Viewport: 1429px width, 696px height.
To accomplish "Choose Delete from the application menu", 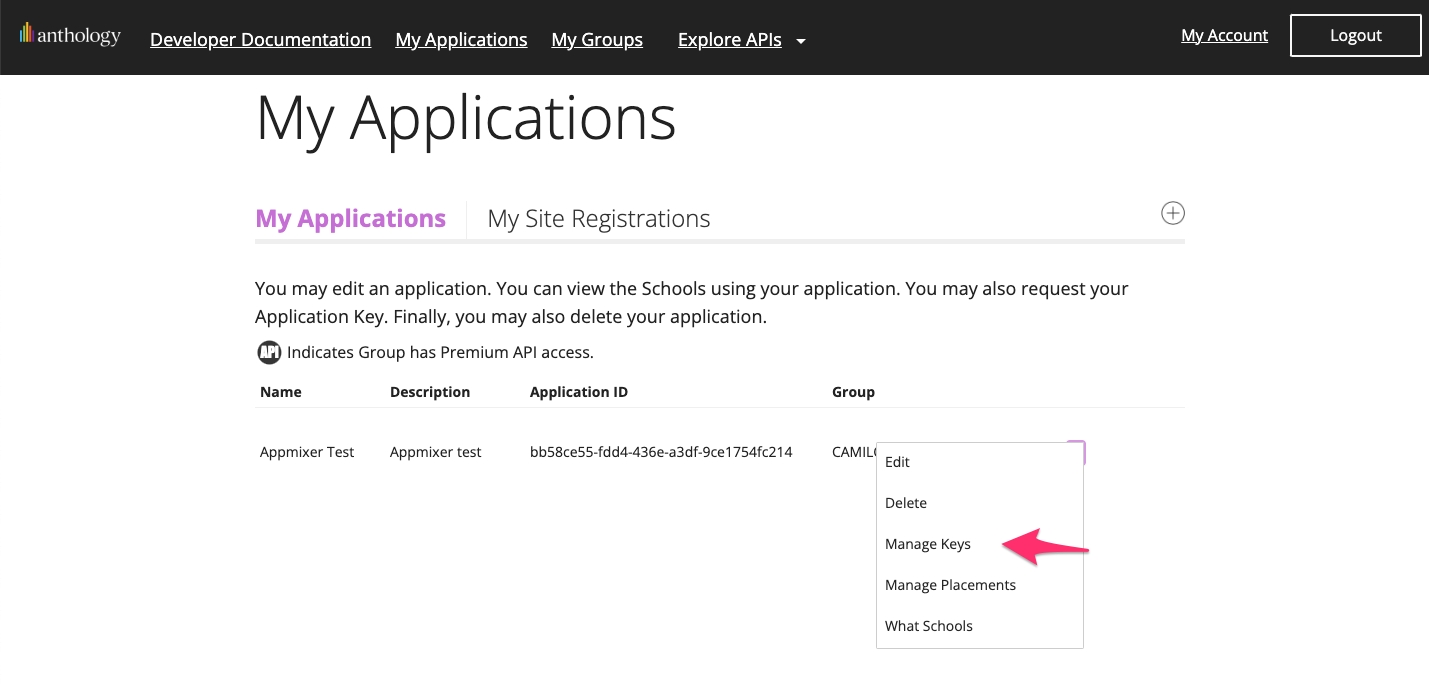I will coord(906,503).
